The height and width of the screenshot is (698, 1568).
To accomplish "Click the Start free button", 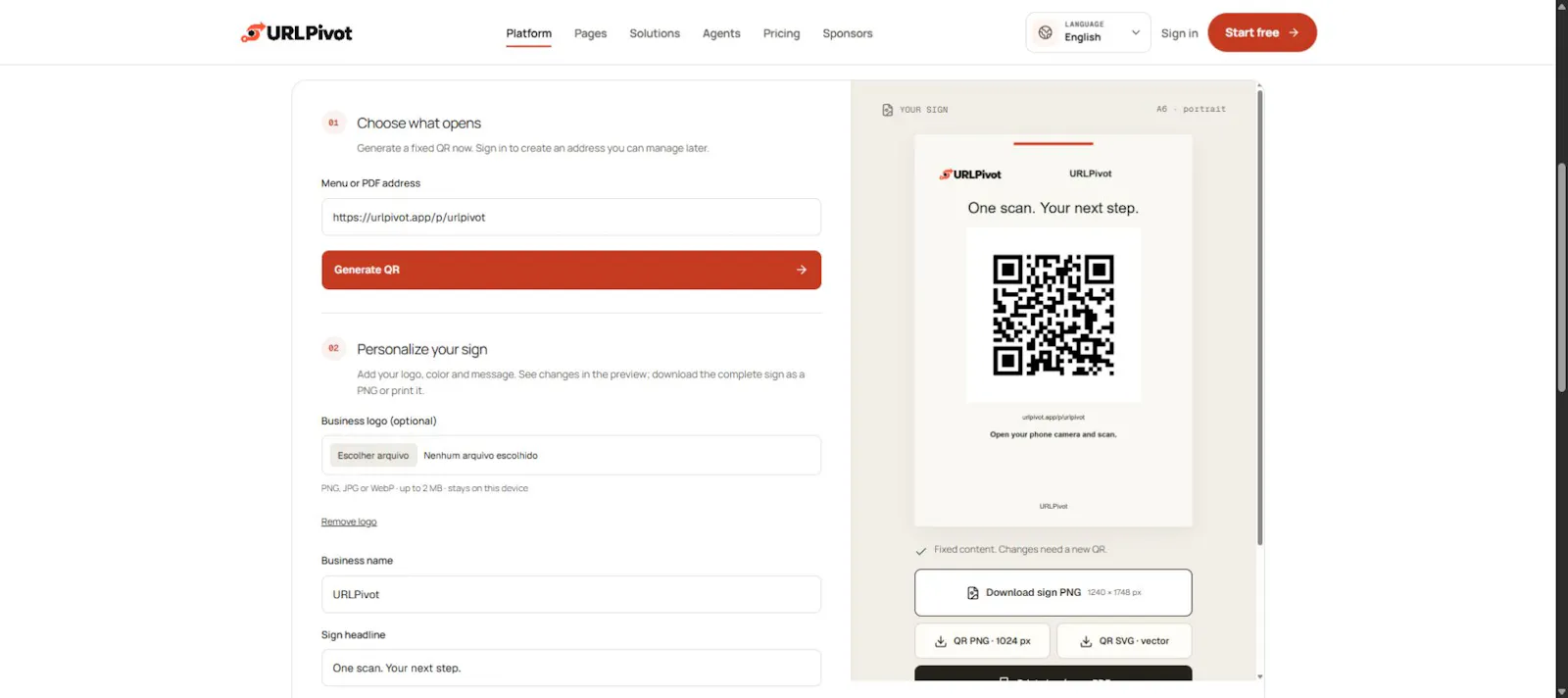I will tap(1262, 32).
